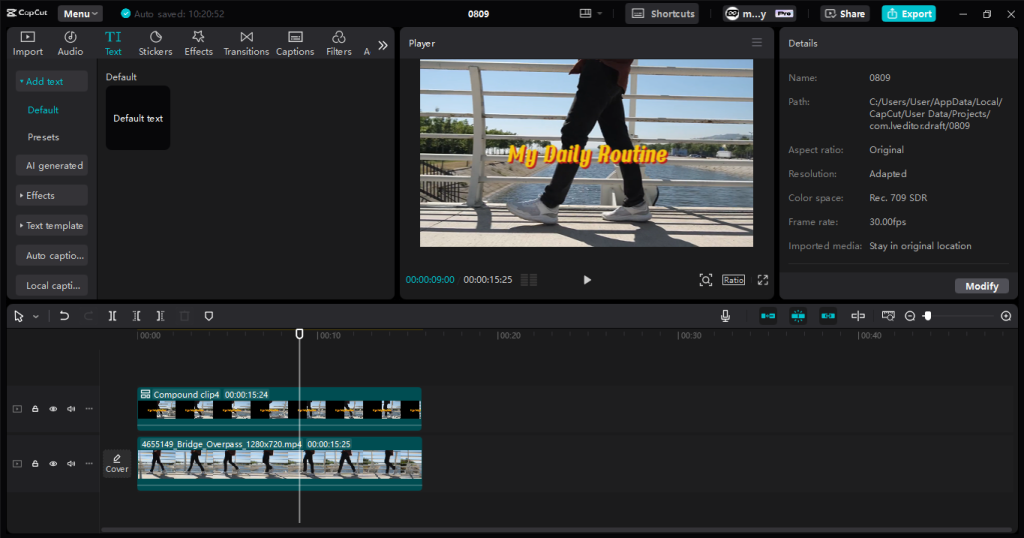Hide the Compound clip4 track with eye icon

click(x=53, y=409)
